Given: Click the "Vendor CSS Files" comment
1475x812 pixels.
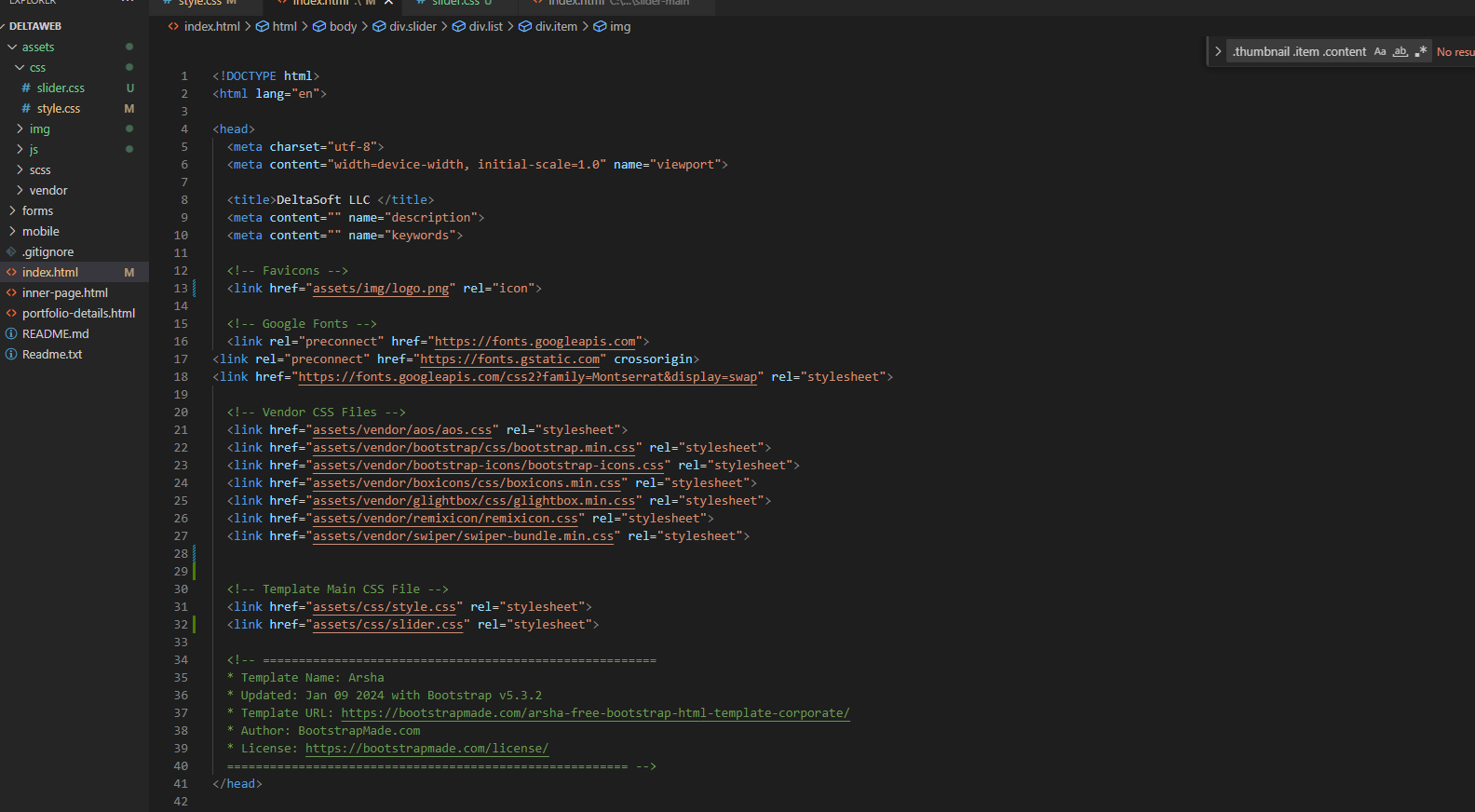Looking at the screenshot, I should (x=317, y=413).
